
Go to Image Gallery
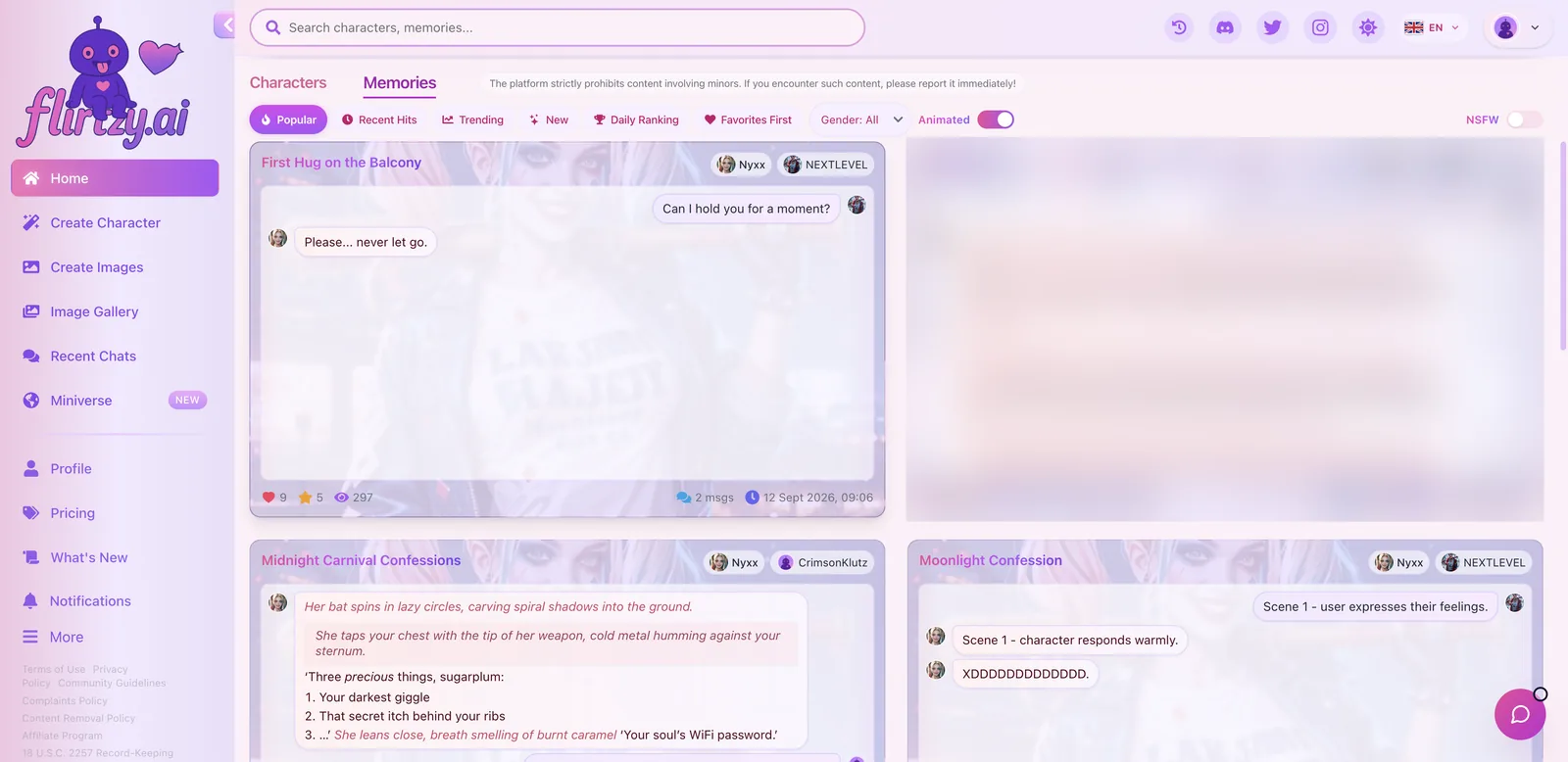tap(115, 311)
